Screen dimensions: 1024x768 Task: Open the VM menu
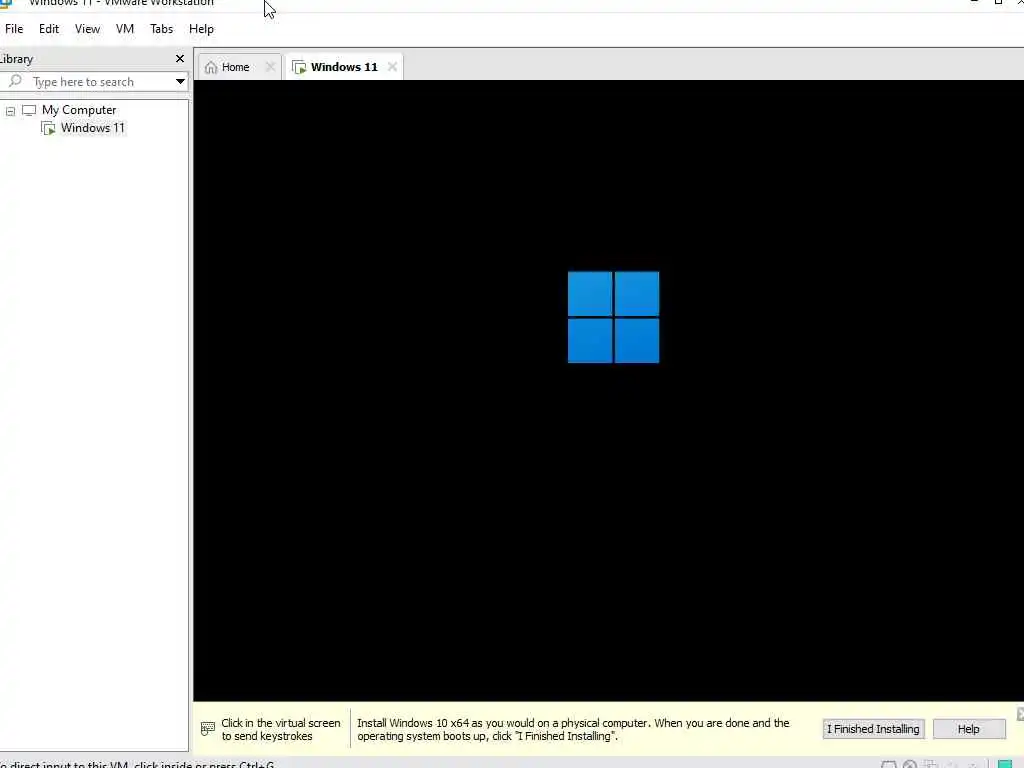125,29
